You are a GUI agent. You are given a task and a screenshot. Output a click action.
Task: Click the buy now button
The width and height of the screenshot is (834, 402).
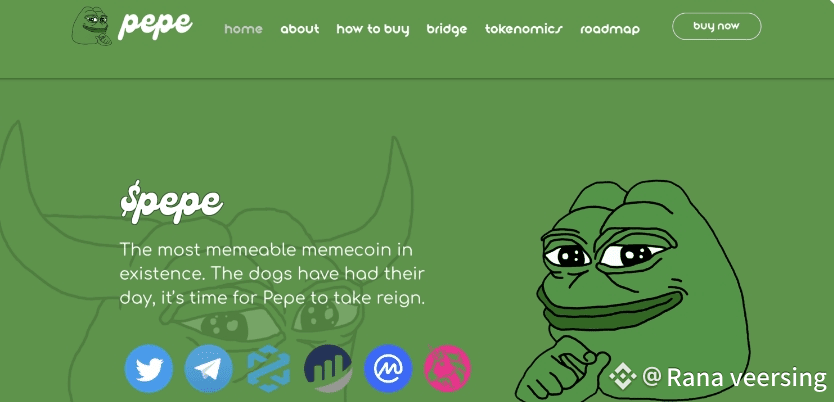pos(716,26)
